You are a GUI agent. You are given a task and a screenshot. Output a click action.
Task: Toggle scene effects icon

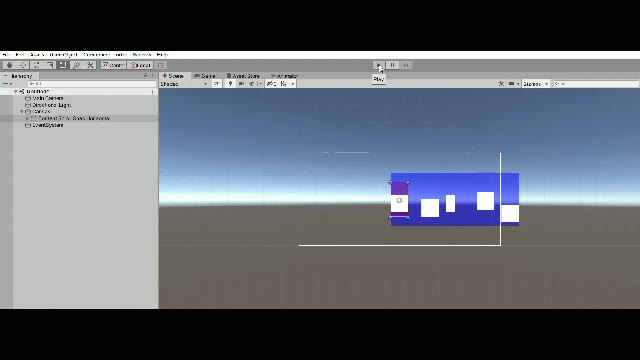click(252, 84)
